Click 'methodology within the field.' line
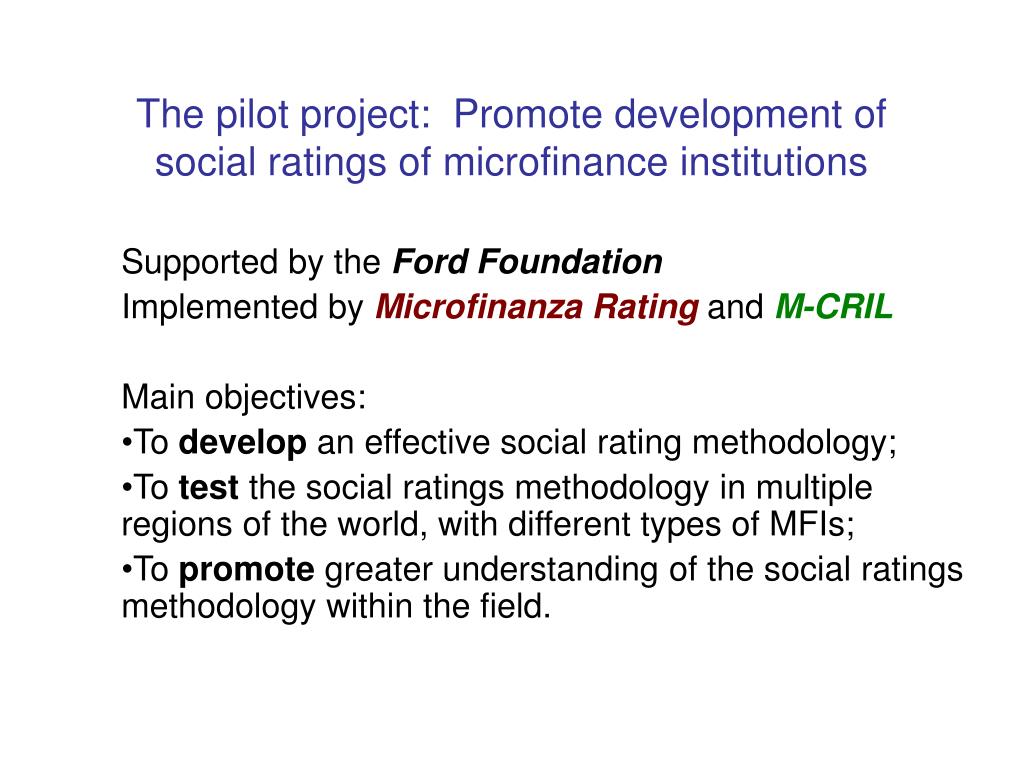The width and height of the screenshot is (1024, 768). tap(336, 607)
